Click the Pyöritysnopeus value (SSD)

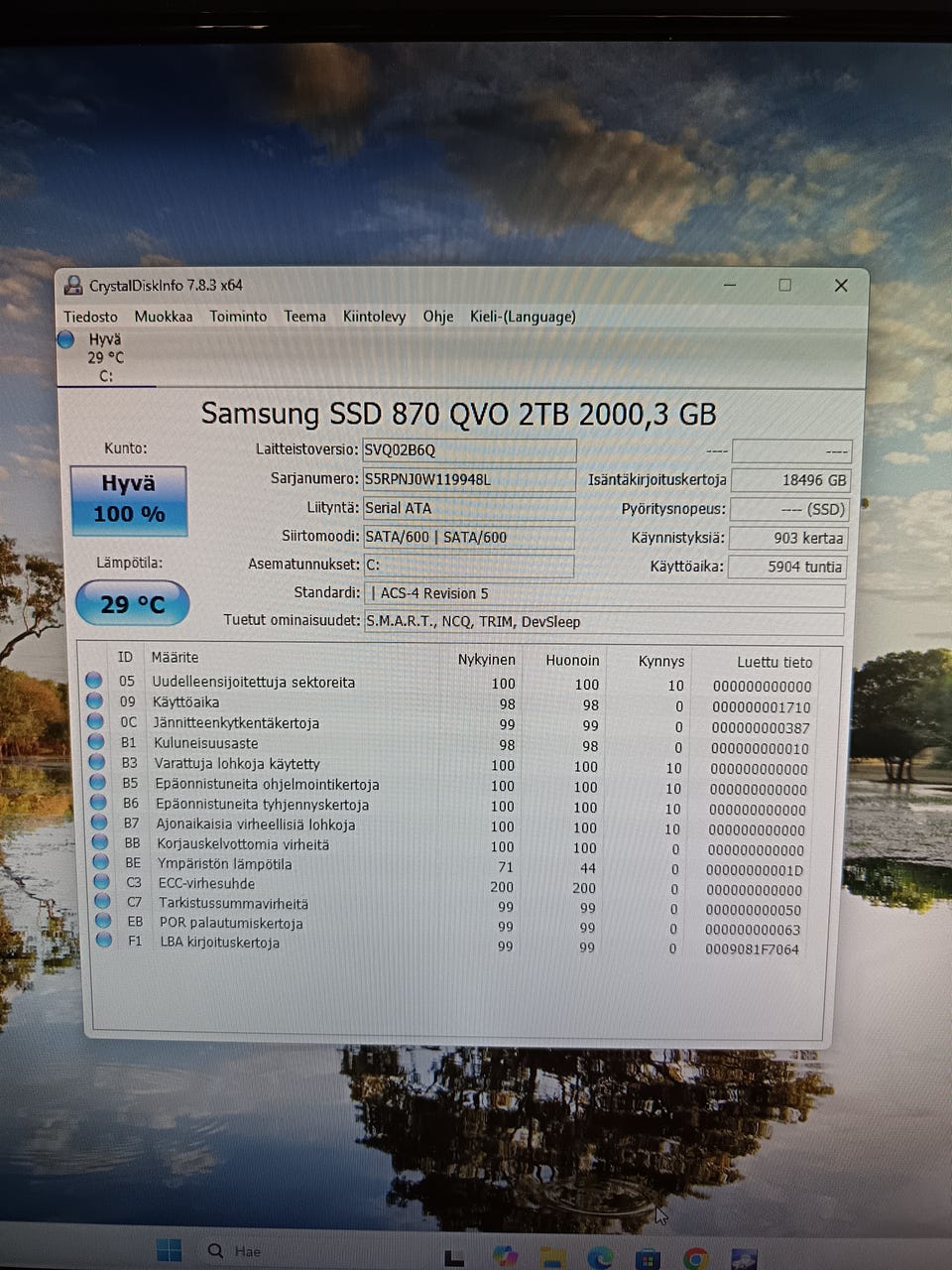pos(789,509)
